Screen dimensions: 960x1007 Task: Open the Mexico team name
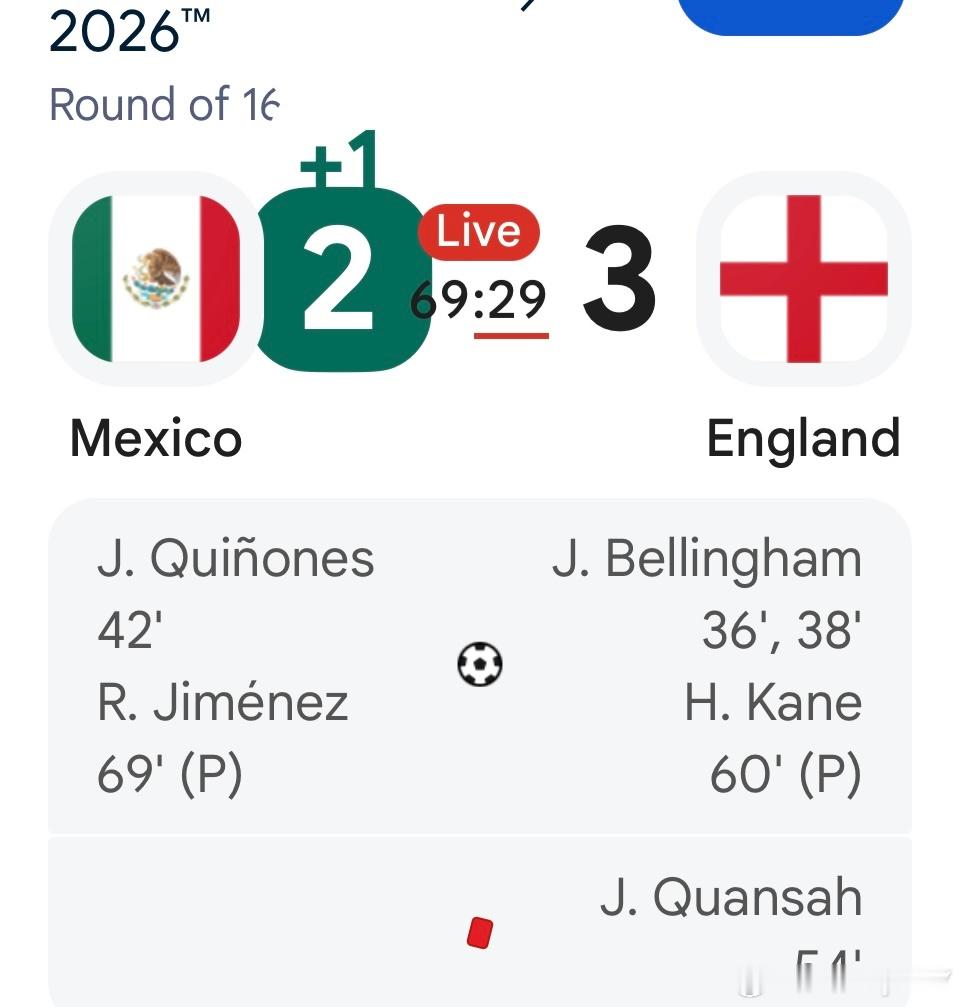(156, 439)
